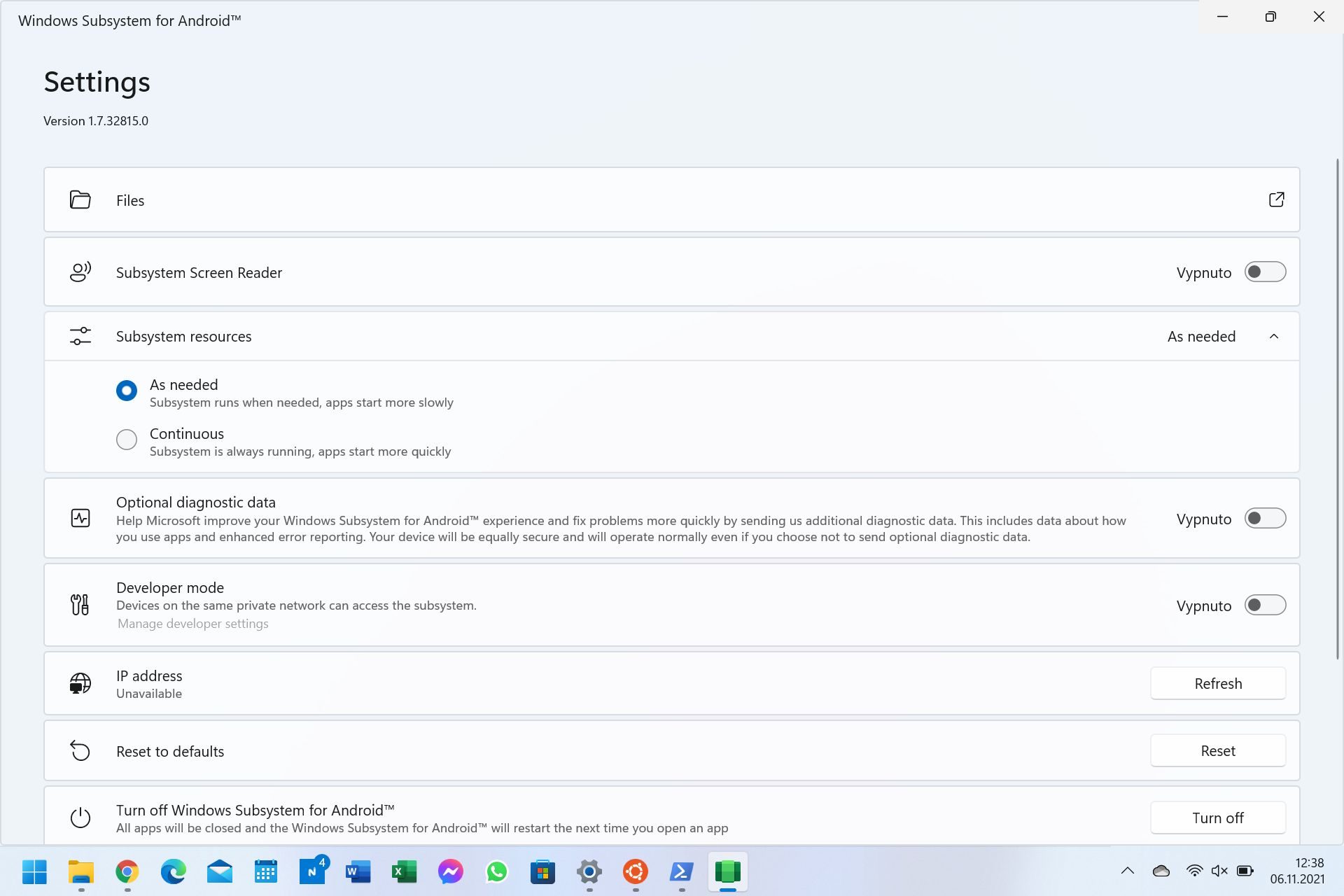The image size is (1344, 896).
Task: Click the Reset to defaults arrow icon
Action: coord(80,751)
